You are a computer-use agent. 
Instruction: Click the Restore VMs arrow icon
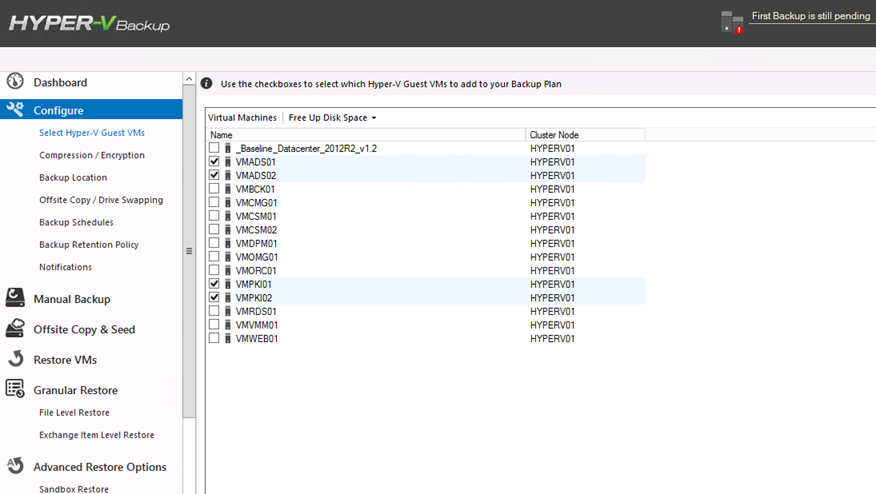(x=16, y=359)
